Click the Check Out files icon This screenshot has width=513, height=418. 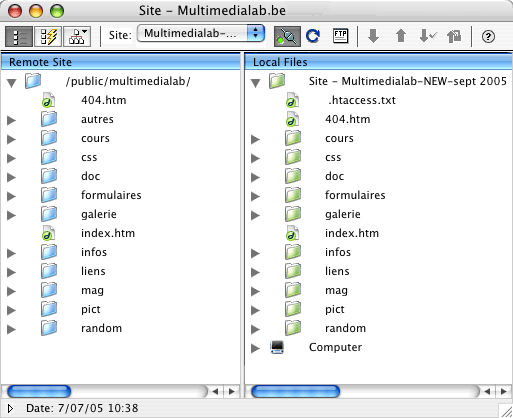click(428, 36)
